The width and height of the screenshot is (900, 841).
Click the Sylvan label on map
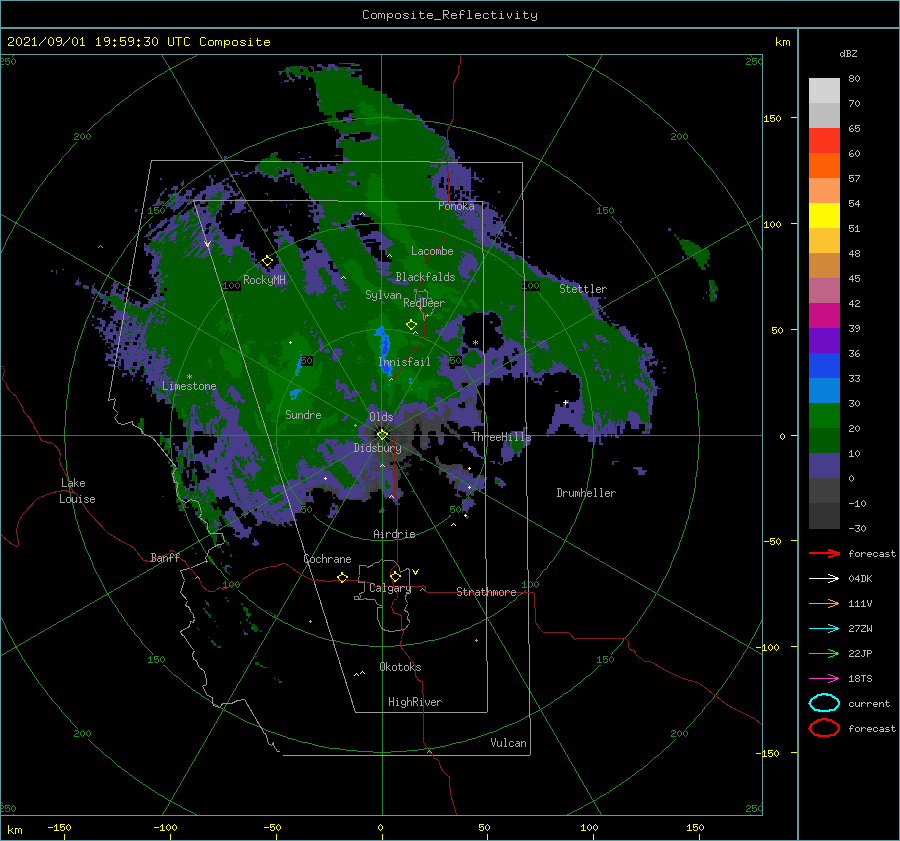click(x=383, y=295)
